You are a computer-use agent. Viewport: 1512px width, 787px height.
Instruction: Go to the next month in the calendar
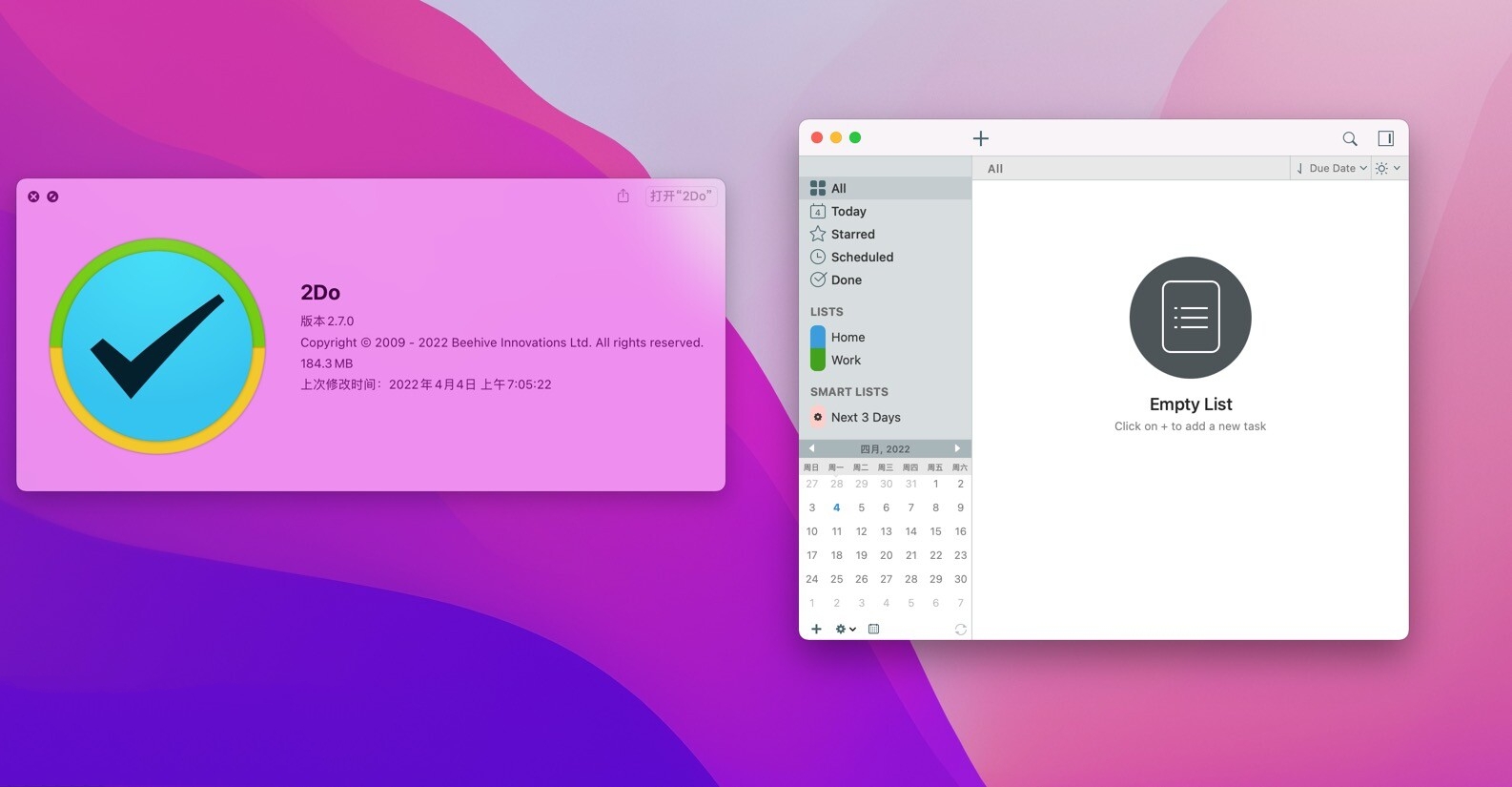click(x=957, y=448)
